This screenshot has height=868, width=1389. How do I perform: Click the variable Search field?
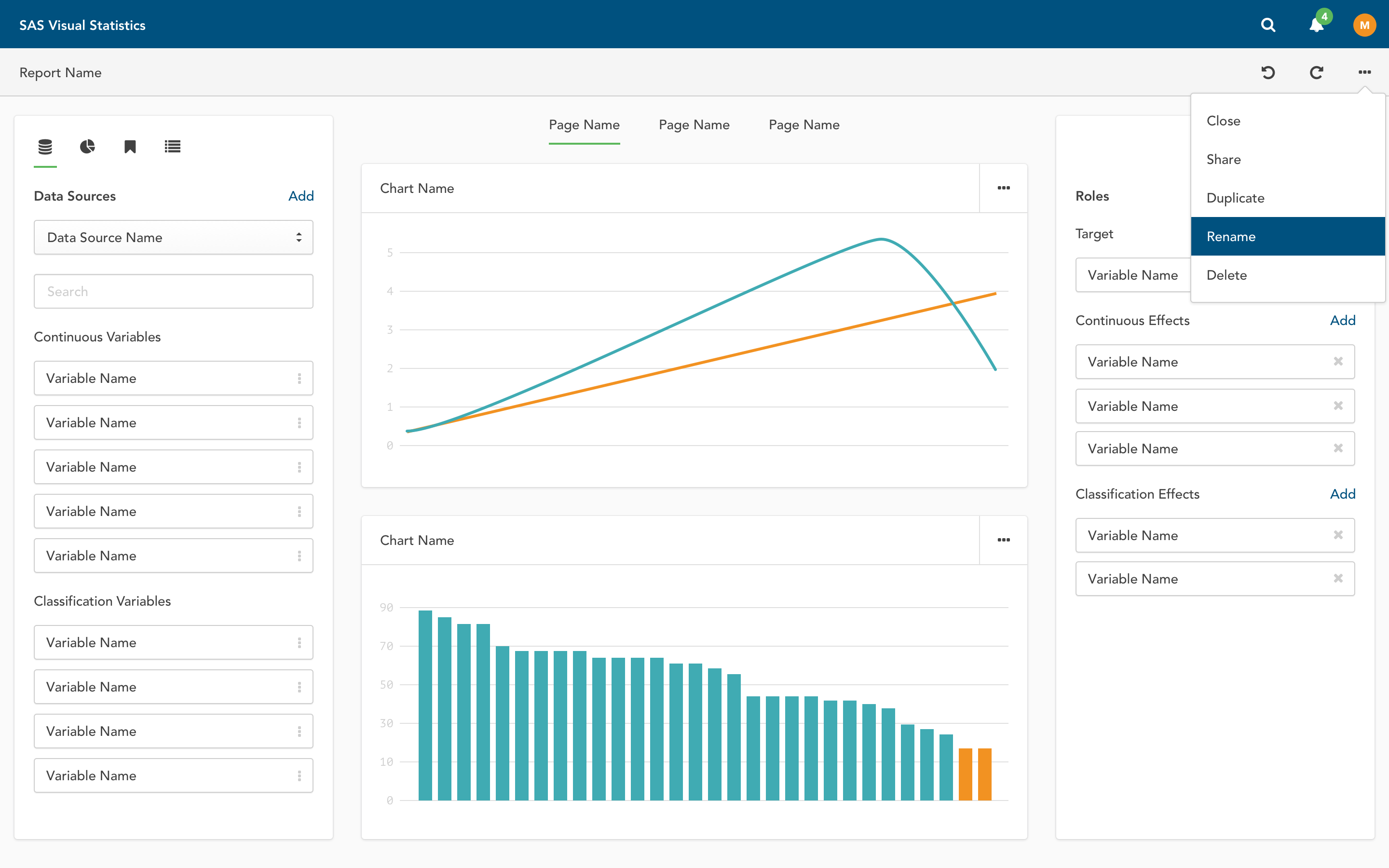173,292
